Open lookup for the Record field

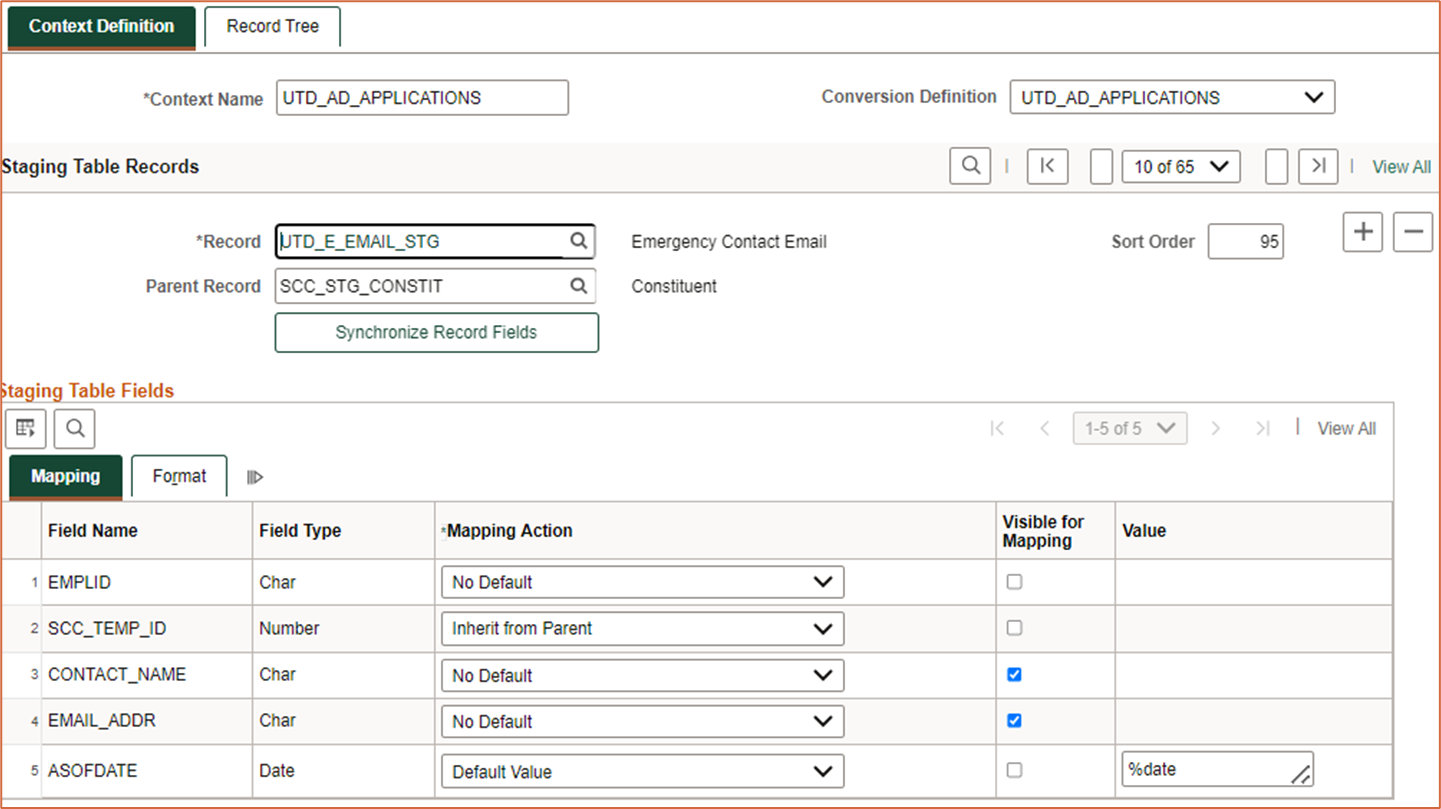click(x=578, y=241)
